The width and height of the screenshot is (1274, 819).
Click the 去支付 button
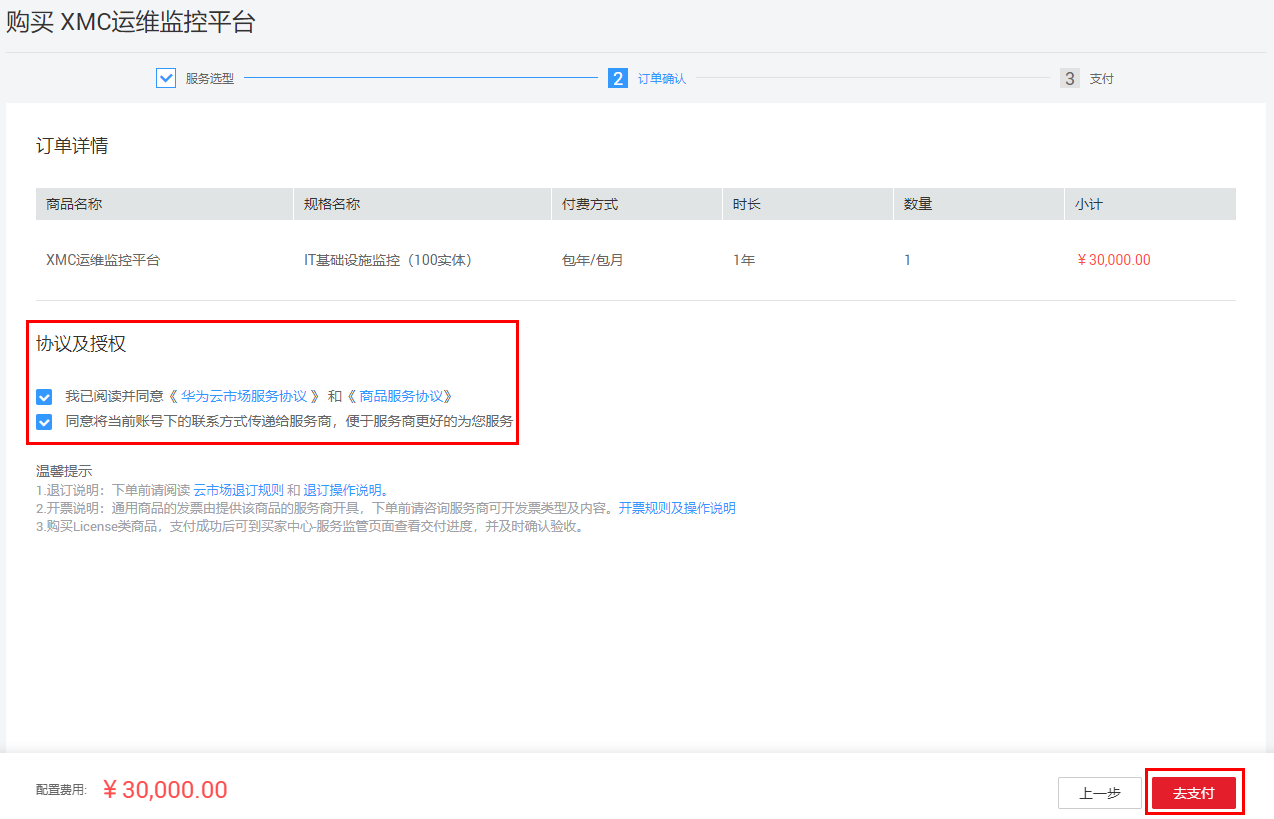pos(1194,793)
